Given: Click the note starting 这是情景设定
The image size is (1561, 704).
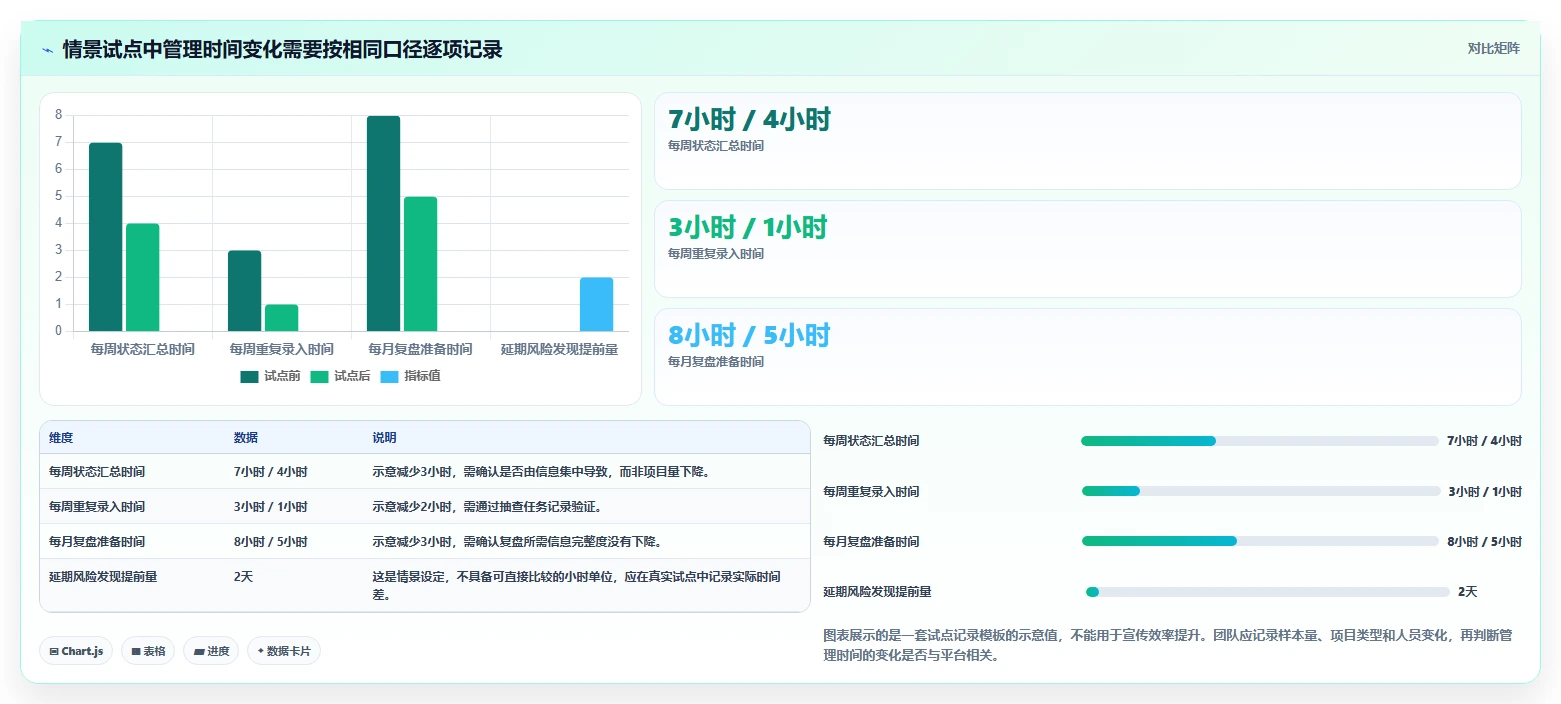Looking at the screenshot, I should point(576,585).
